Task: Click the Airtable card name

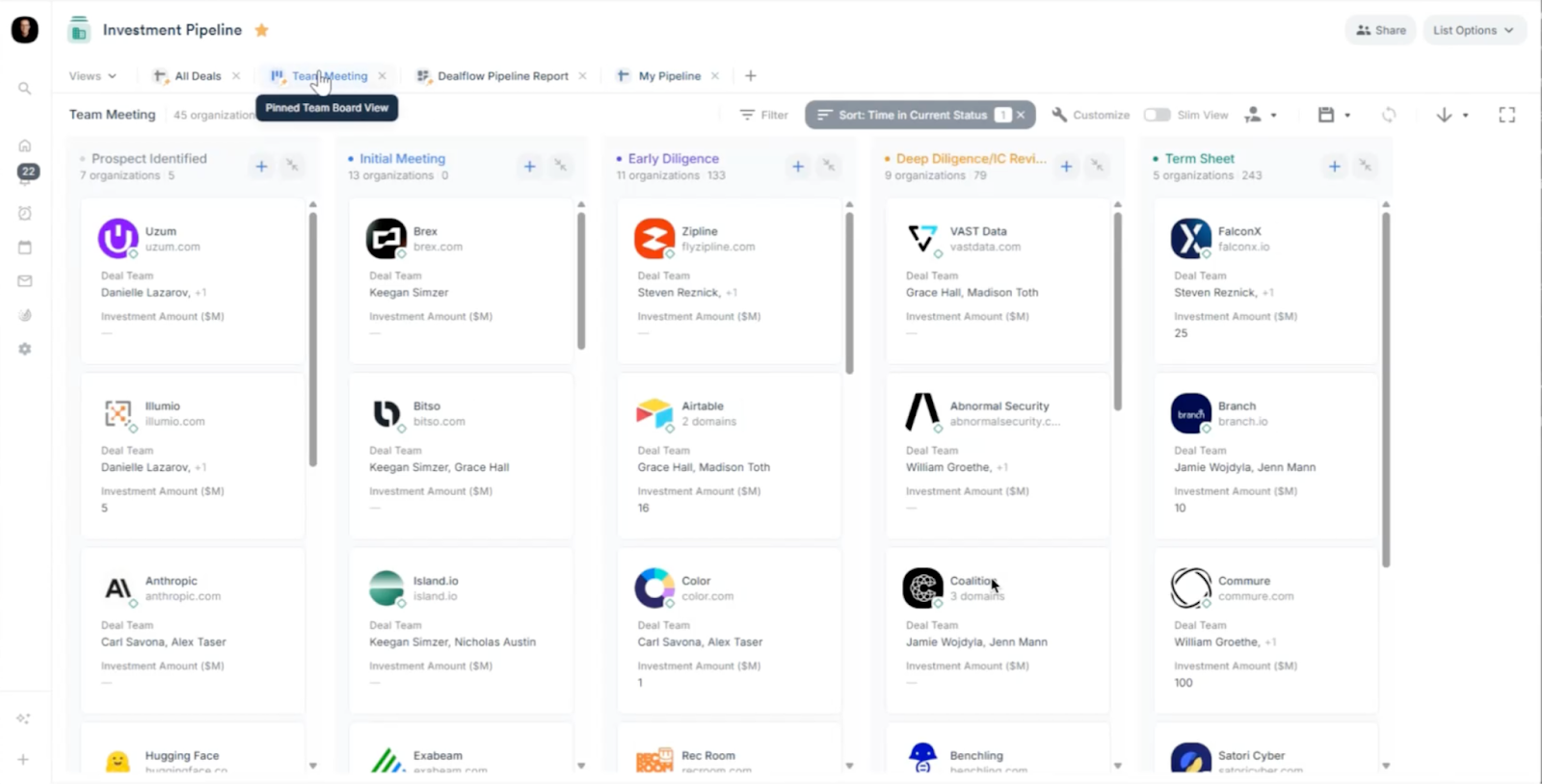Action: tap(703, 406)
